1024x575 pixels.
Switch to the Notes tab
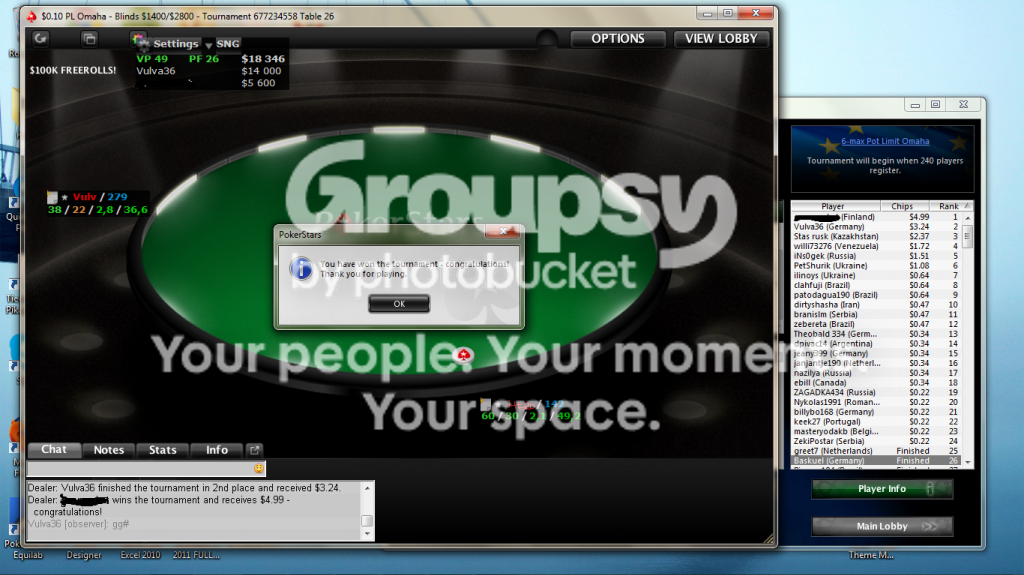pos(108,450)
